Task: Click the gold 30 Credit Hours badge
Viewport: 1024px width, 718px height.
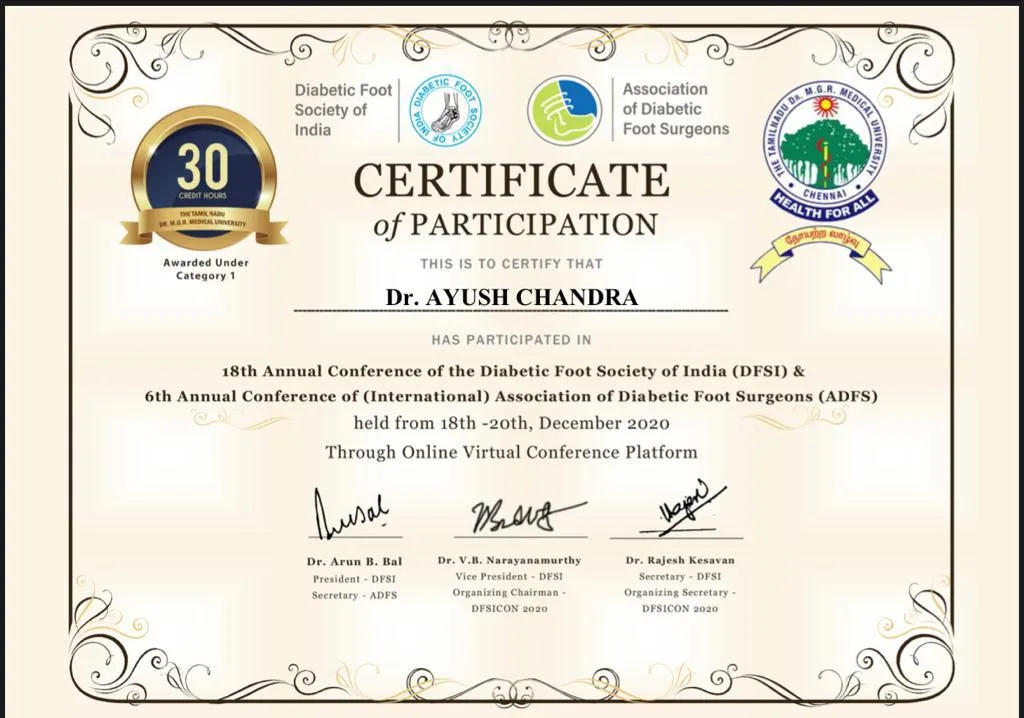Action: (204, 180)
